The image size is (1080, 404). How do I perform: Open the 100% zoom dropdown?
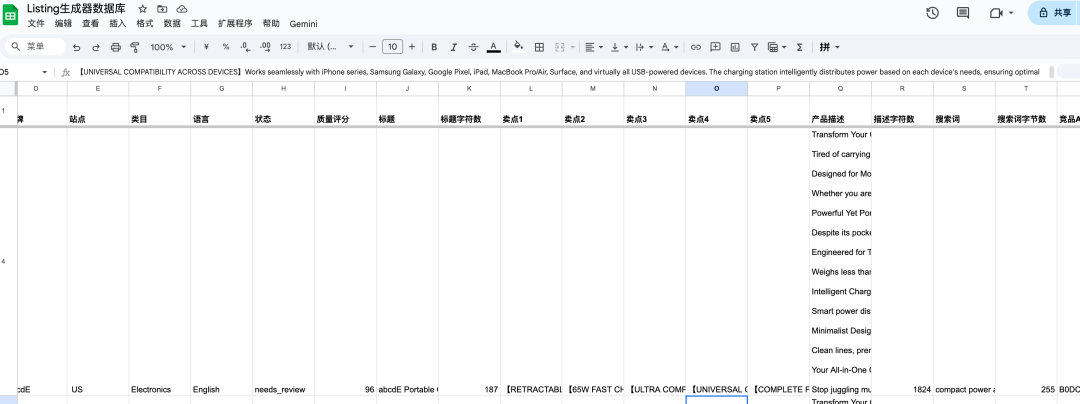pyautogui.click(x=168, y=47)
